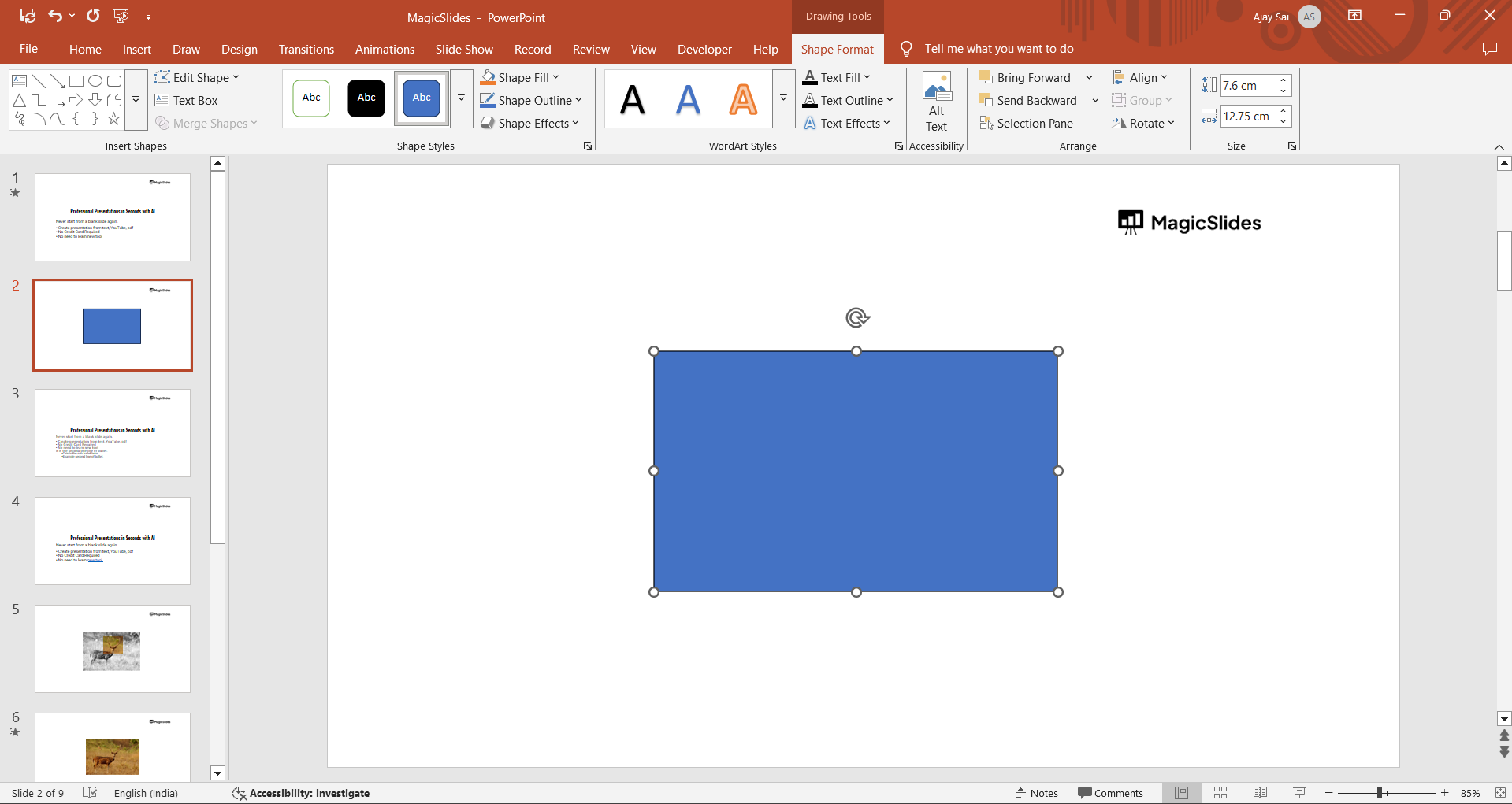Toggle the Comments pane

(1110, 793)
